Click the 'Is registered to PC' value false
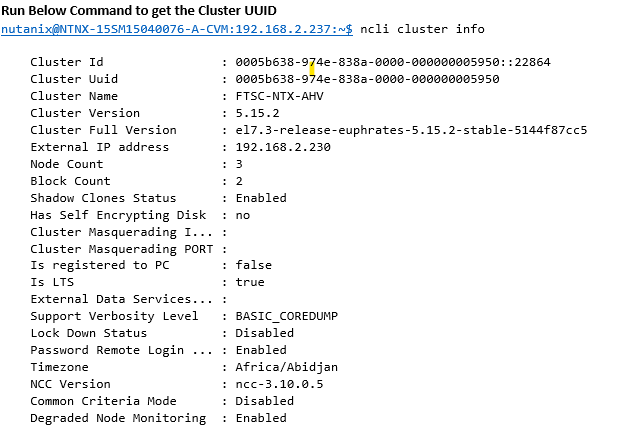Viewport: 632px width, 437px height. (x=253, y=265)
